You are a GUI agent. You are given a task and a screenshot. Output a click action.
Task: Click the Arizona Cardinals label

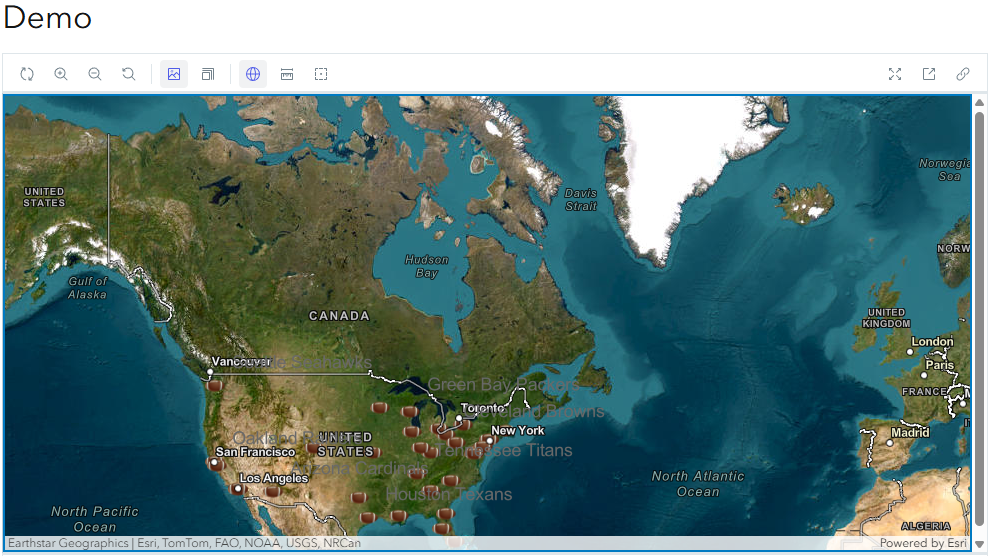click(x=360, y=468)
